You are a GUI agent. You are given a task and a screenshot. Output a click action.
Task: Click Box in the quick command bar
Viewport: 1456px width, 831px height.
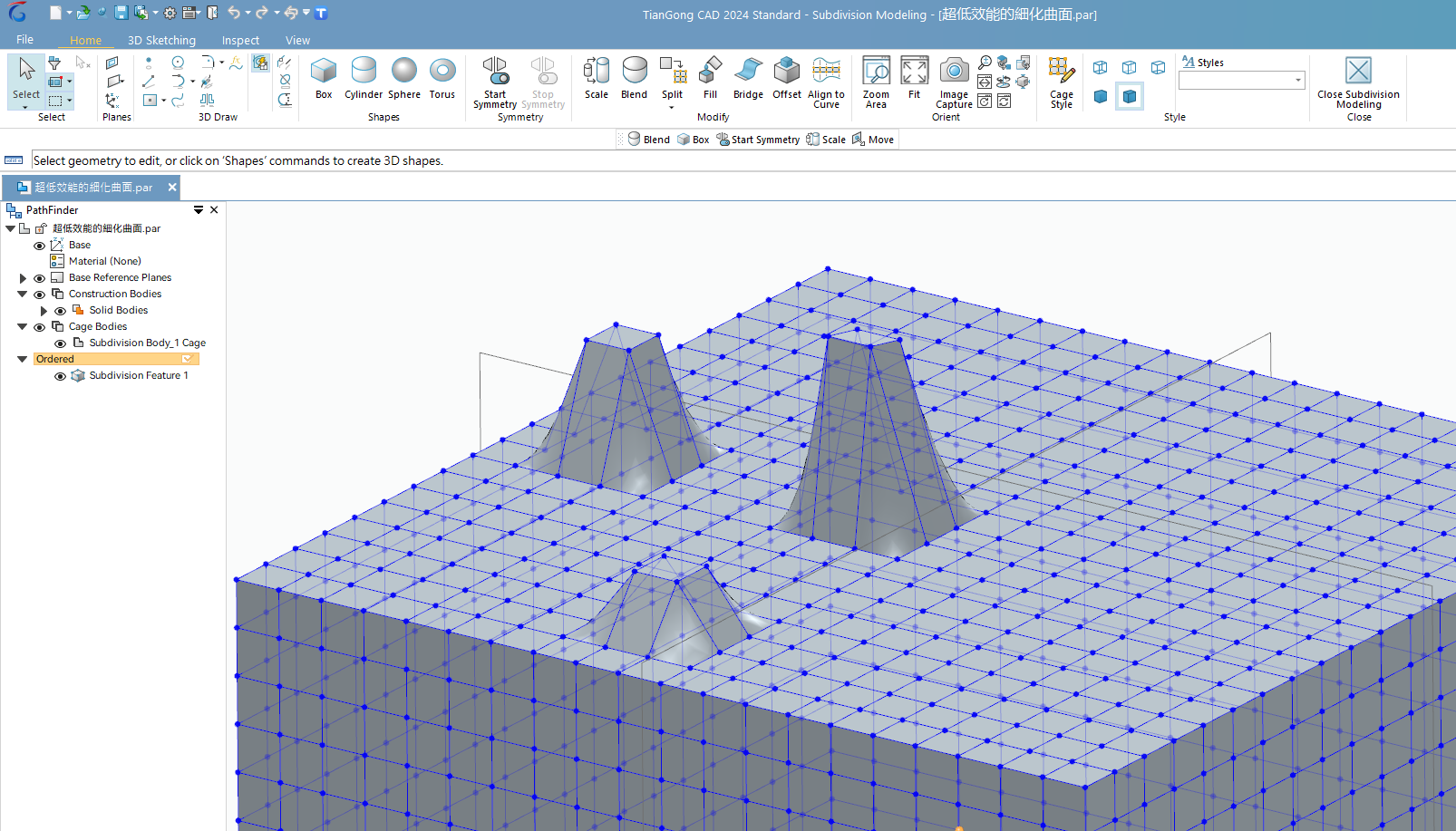[x=693, y=140]
